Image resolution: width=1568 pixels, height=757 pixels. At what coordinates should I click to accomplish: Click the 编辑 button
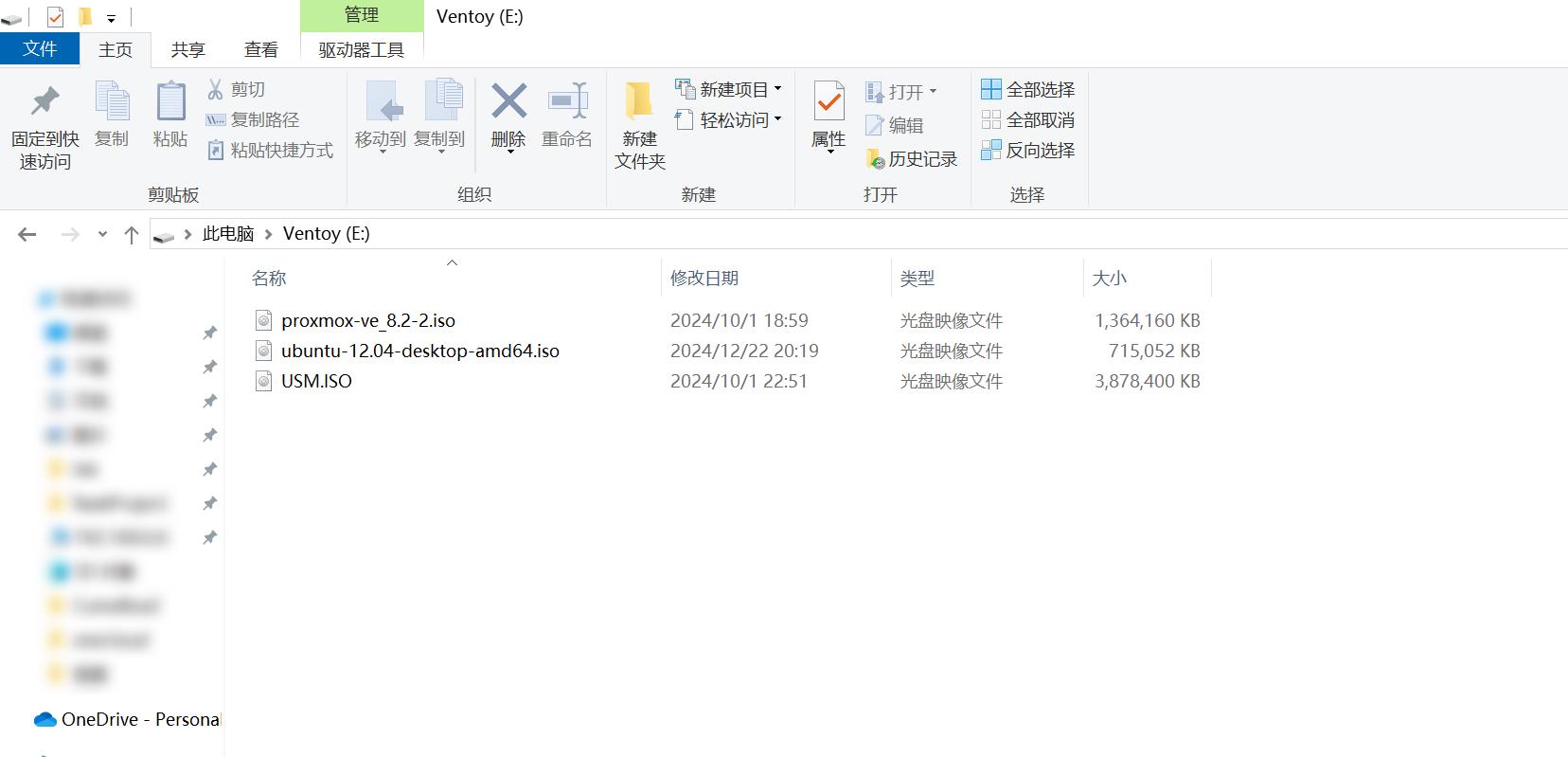[x=894, y=125]
